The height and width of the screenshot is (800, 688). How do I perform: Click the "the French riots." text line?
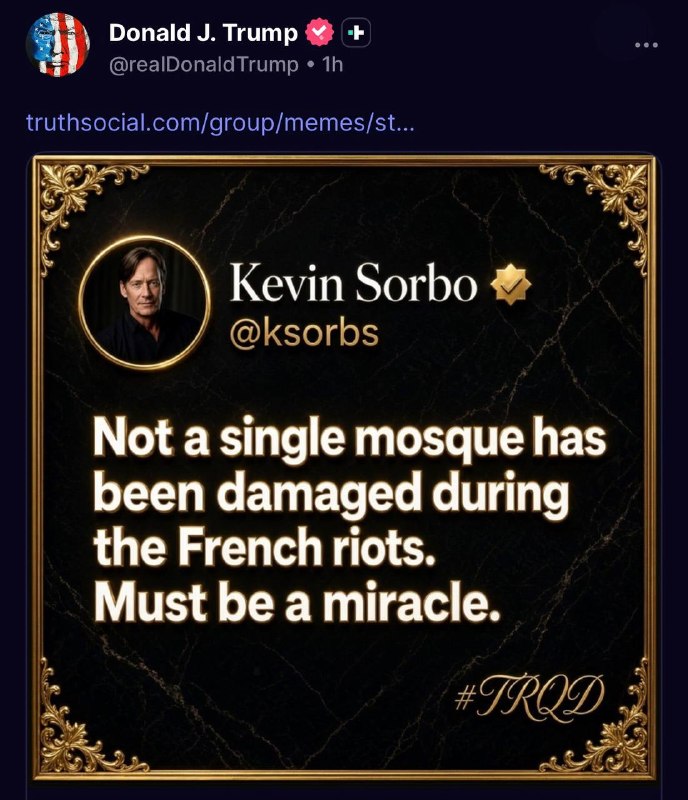pos(264,546)
